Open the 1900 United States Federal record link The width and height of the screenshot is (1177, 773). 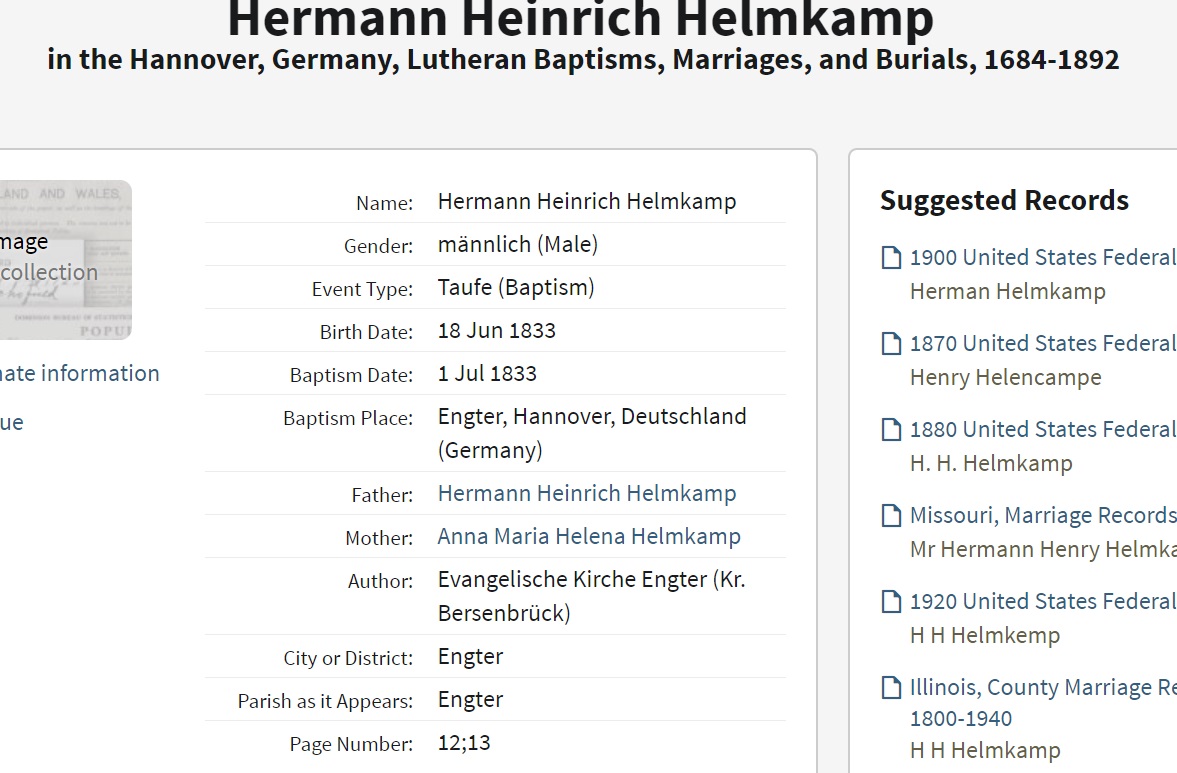tap(1042, 258)
